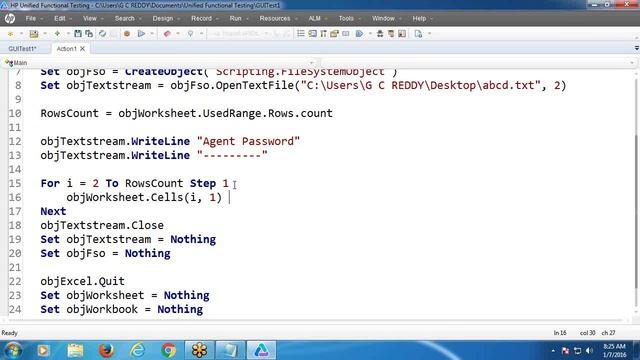Open Google Chrome from the taskbar
Viewport: 640px width, 360px height.
pyautogui.click(x=169, y=350)
